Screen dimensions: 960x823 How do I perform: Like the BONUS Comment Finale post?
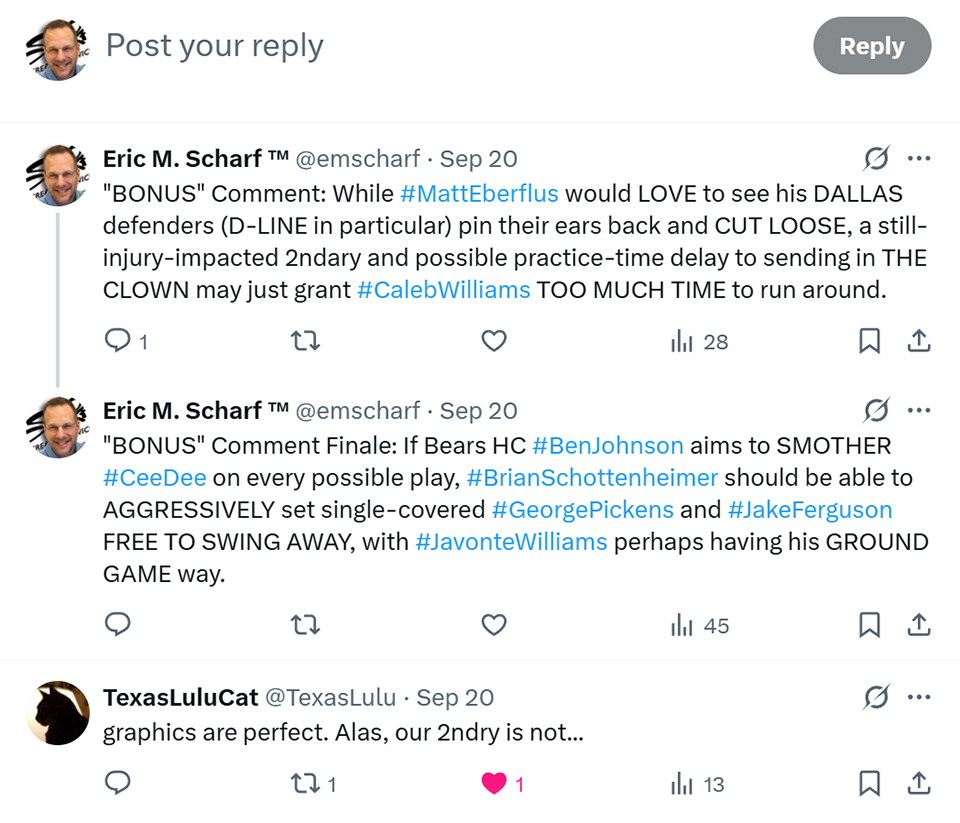click(494, 626)
